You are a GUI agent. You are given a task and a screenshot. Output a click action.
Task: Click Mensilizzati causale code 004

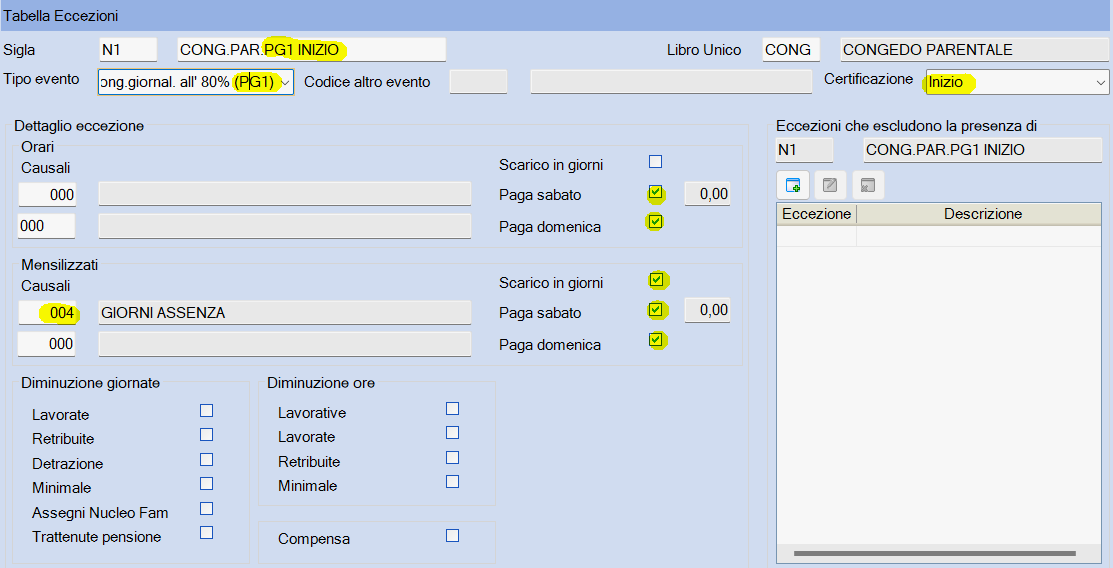pos(47,312)
